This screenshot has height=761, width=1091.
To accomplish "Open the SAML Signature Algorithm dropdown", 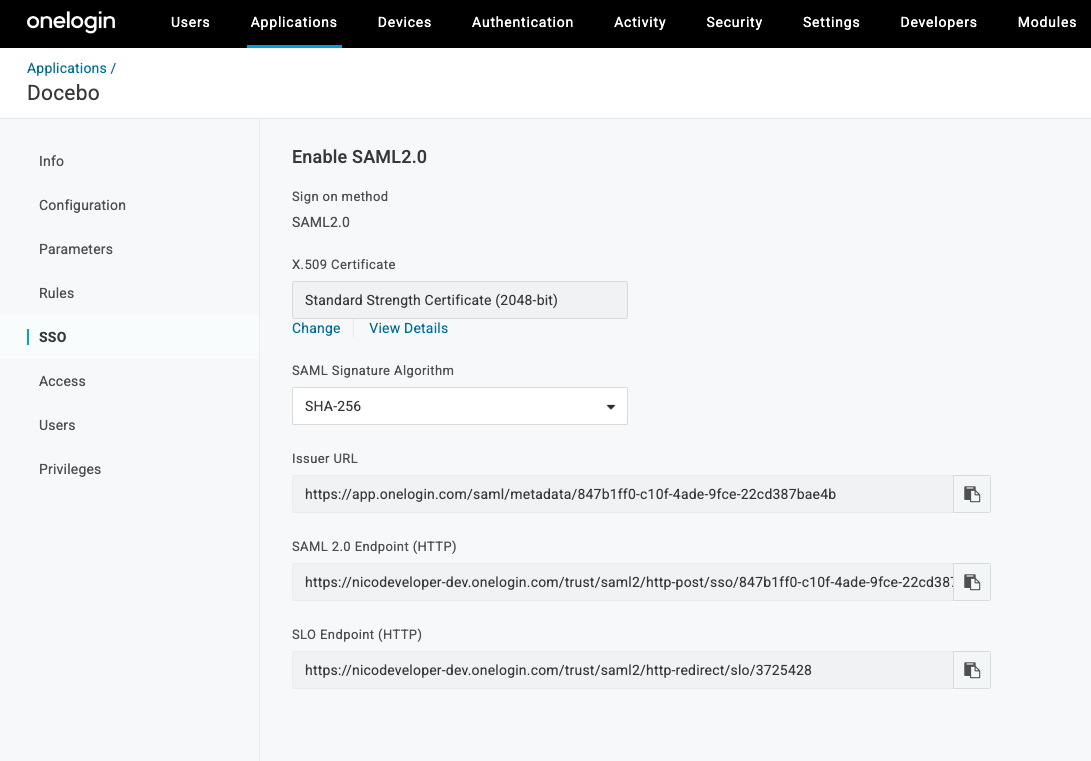I will tap(460, 407).
